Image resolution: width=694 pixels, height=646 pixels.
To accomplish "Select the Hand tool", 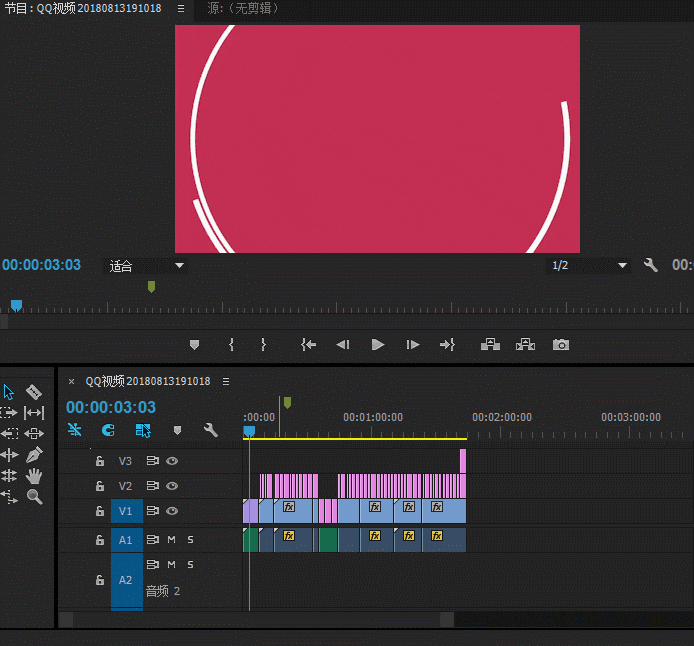I will tap(34, 475).
